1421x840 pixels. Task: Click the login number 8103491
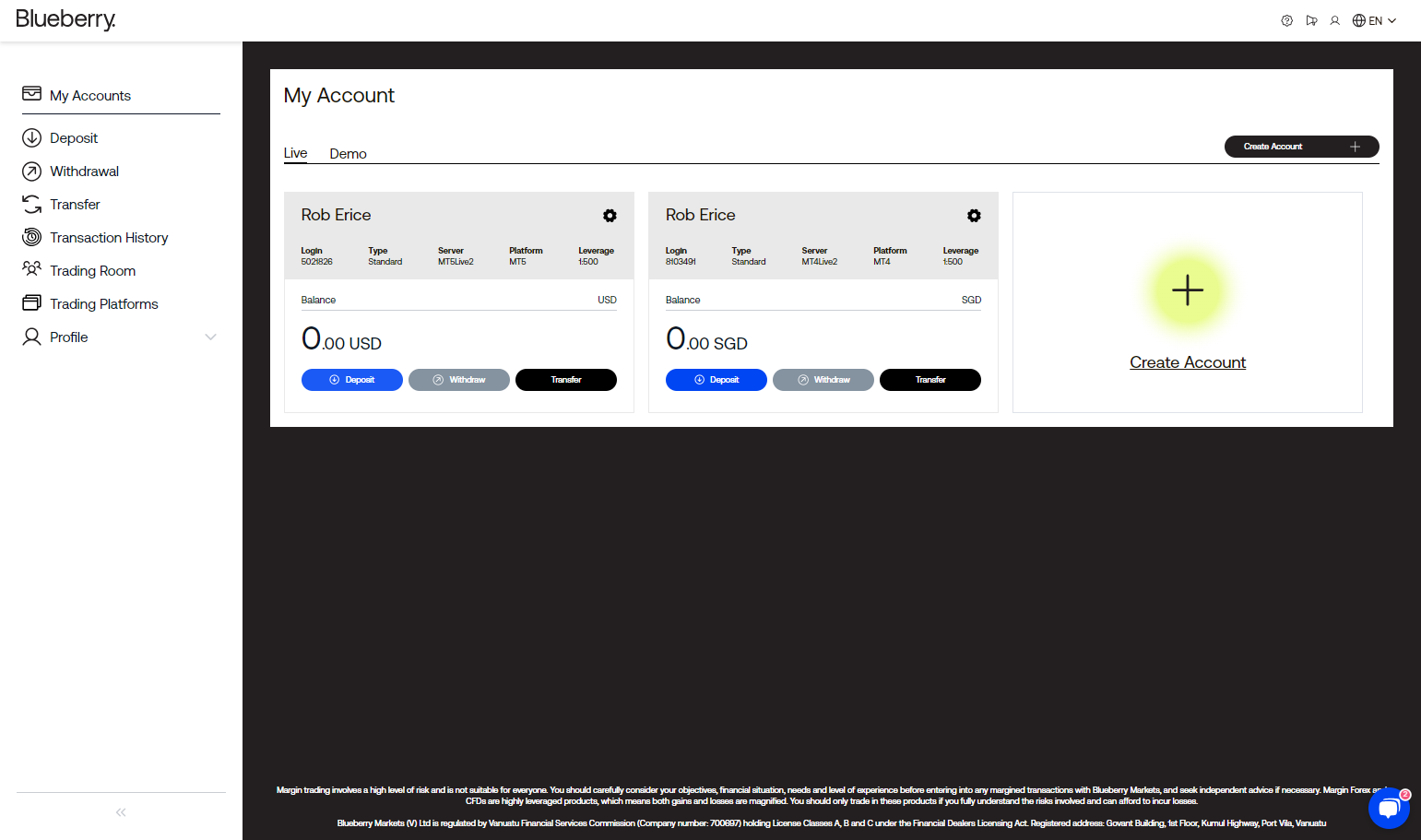point(681,262)
